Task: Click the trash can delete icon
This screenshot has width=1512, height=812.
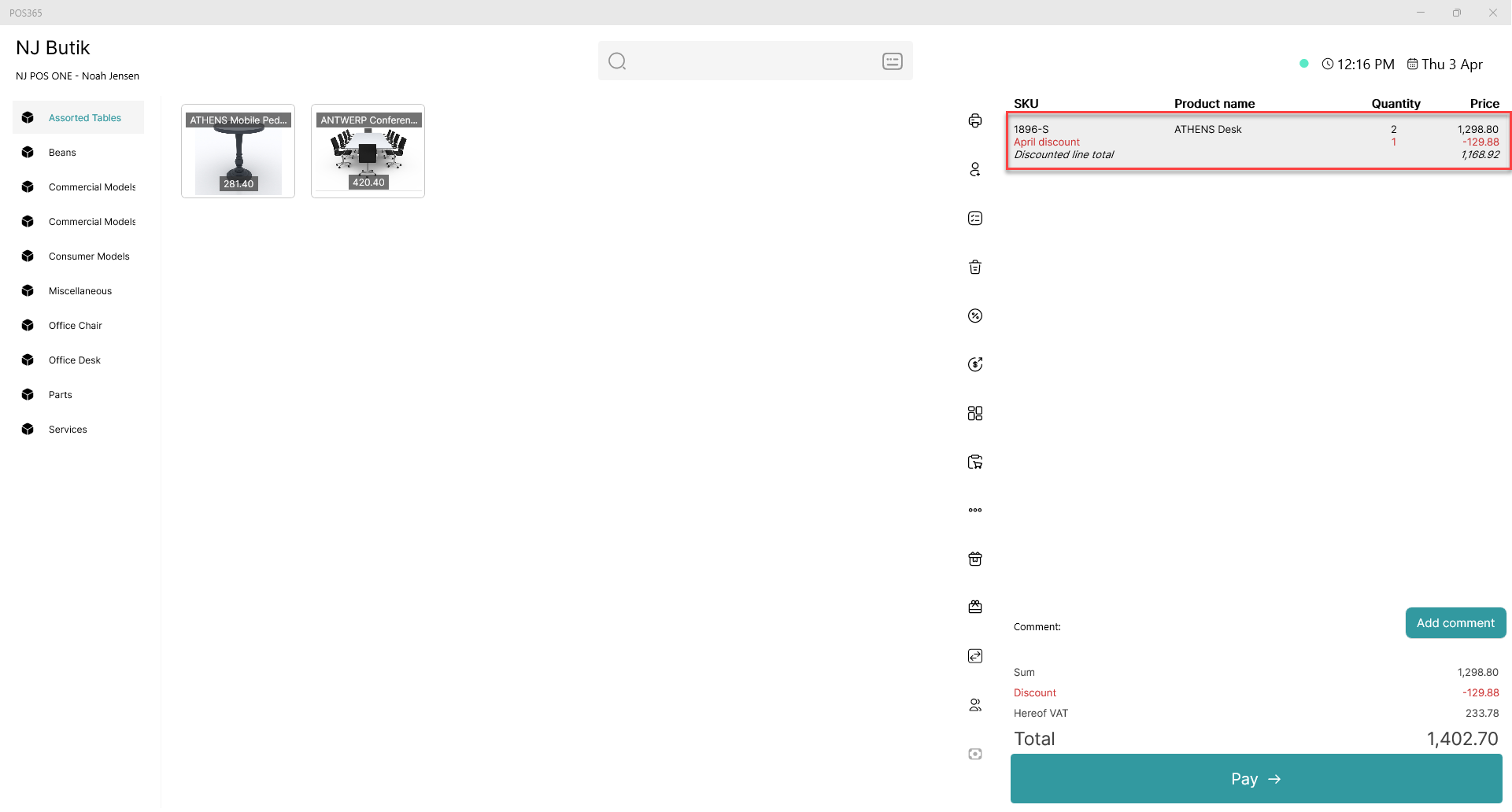Action: tap(975, 268)
